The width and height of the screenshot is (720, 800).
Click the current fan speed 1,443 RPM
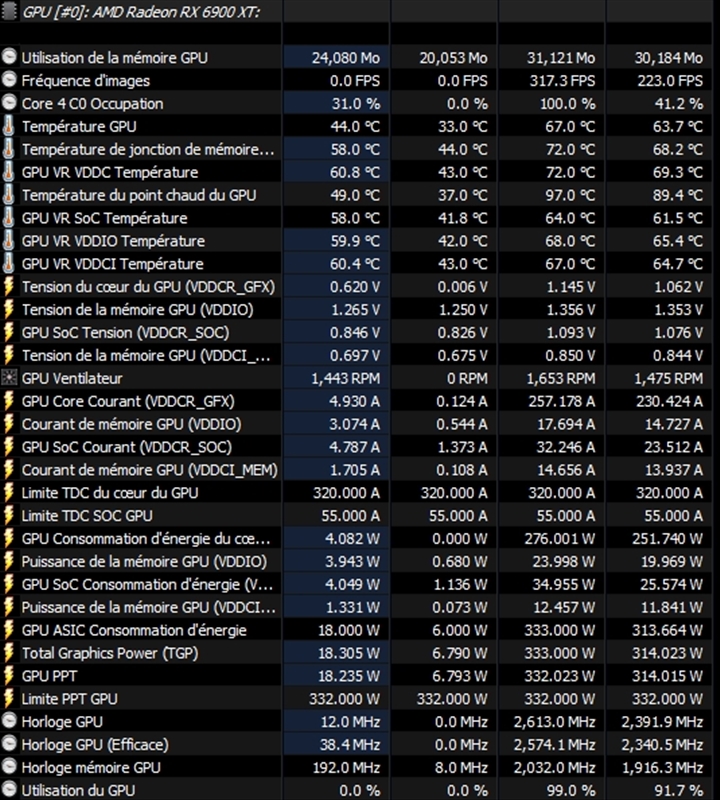click(x=345, y=379)
